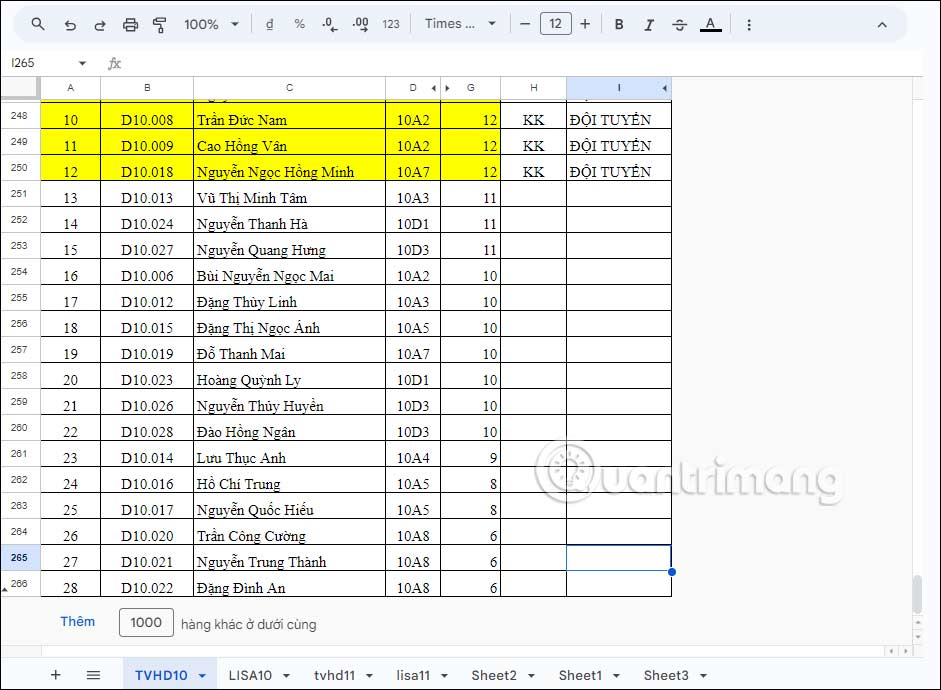This screenshot has width=941, height=690.
Task: Open the all sheets list icon
Action: click(x=93, y=675)
